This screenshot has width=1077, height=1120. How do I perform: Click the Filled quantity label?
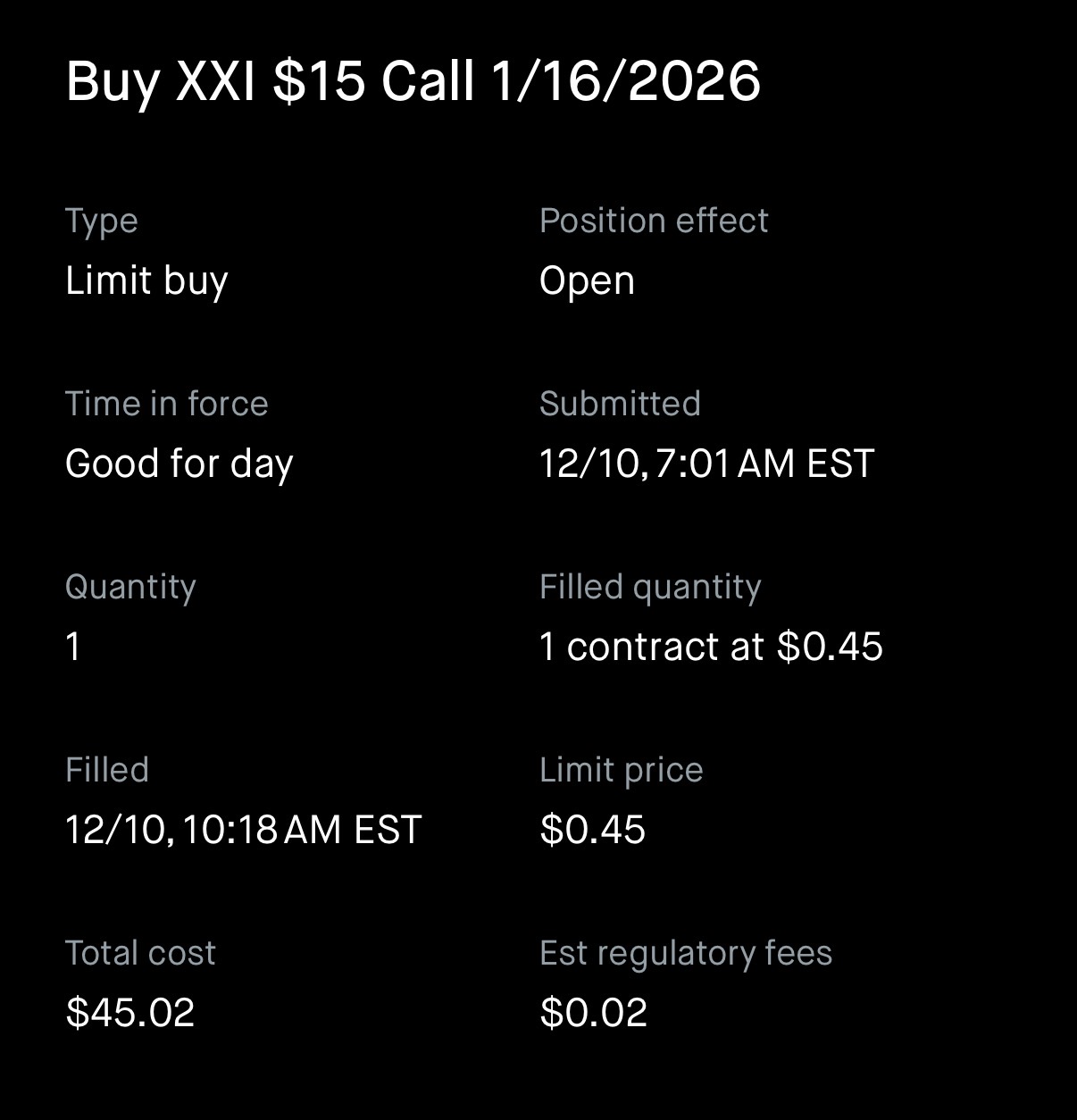click(650, 587)
